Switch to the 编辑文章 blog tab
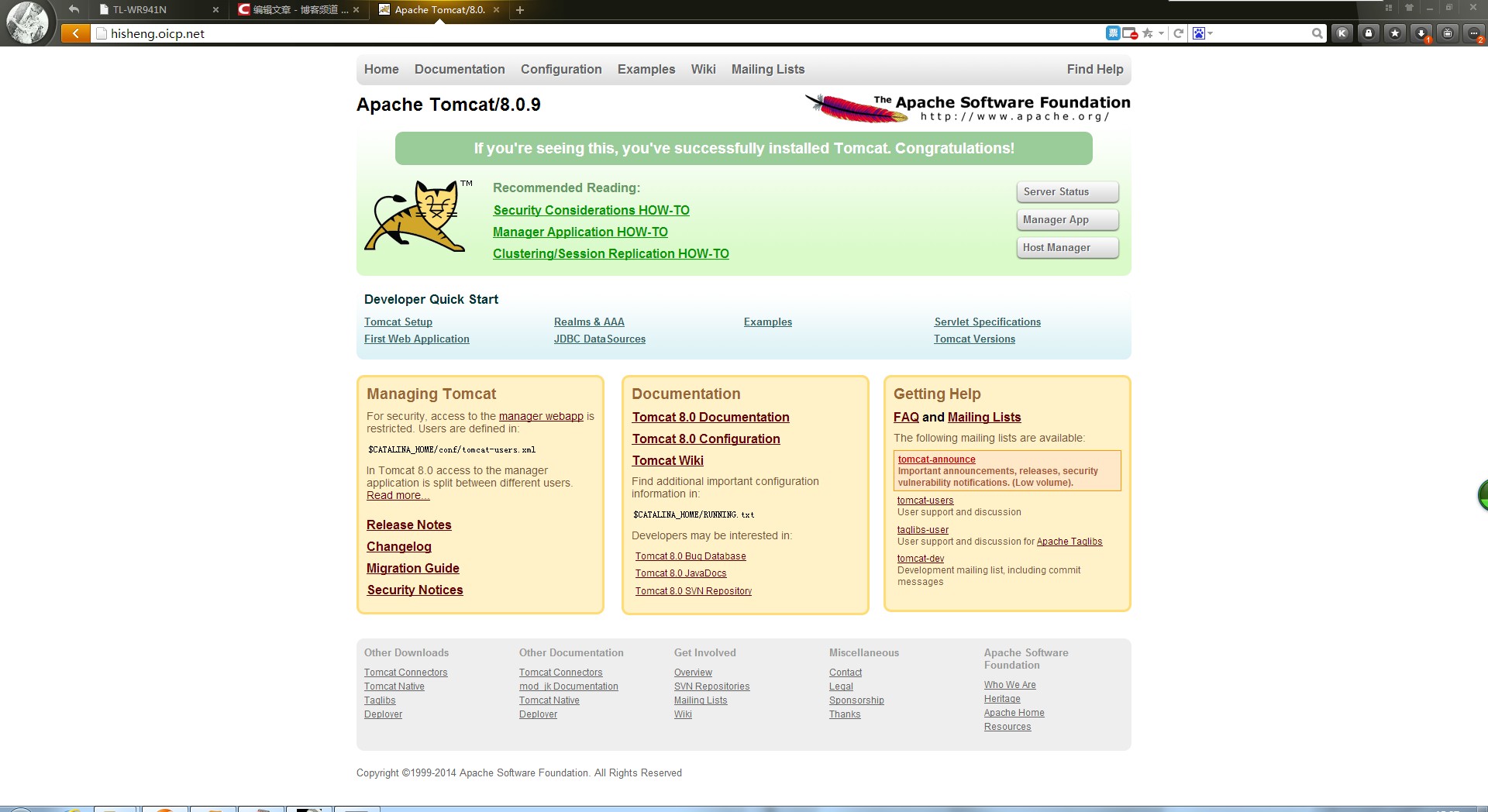The width and height of the screenshot is (1488, 812). click(x=298, y=10)
